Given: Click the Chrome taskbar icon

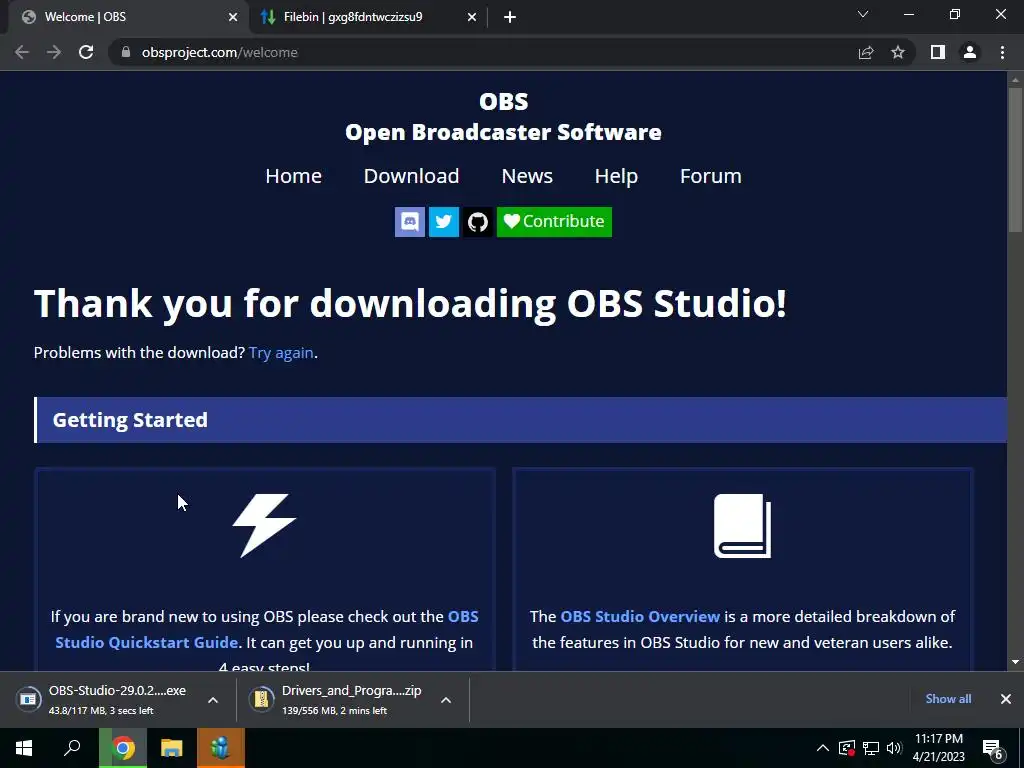Looking at the screenshot, I should 123,748.
